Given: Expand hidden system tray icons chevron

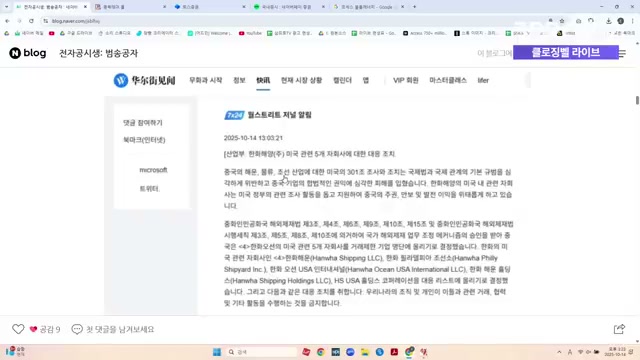Looking at the screenshot, I should coord(559,352).
